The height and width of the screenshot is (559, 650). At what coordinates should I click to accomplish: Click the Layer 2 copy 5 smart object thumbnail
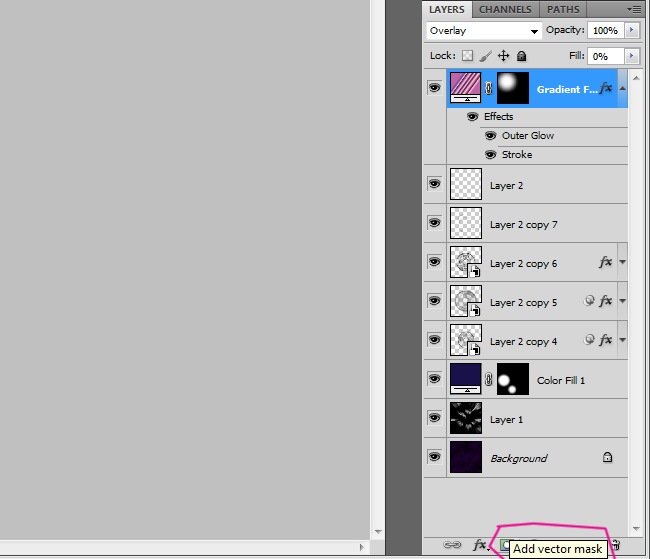tap(466, 301)
